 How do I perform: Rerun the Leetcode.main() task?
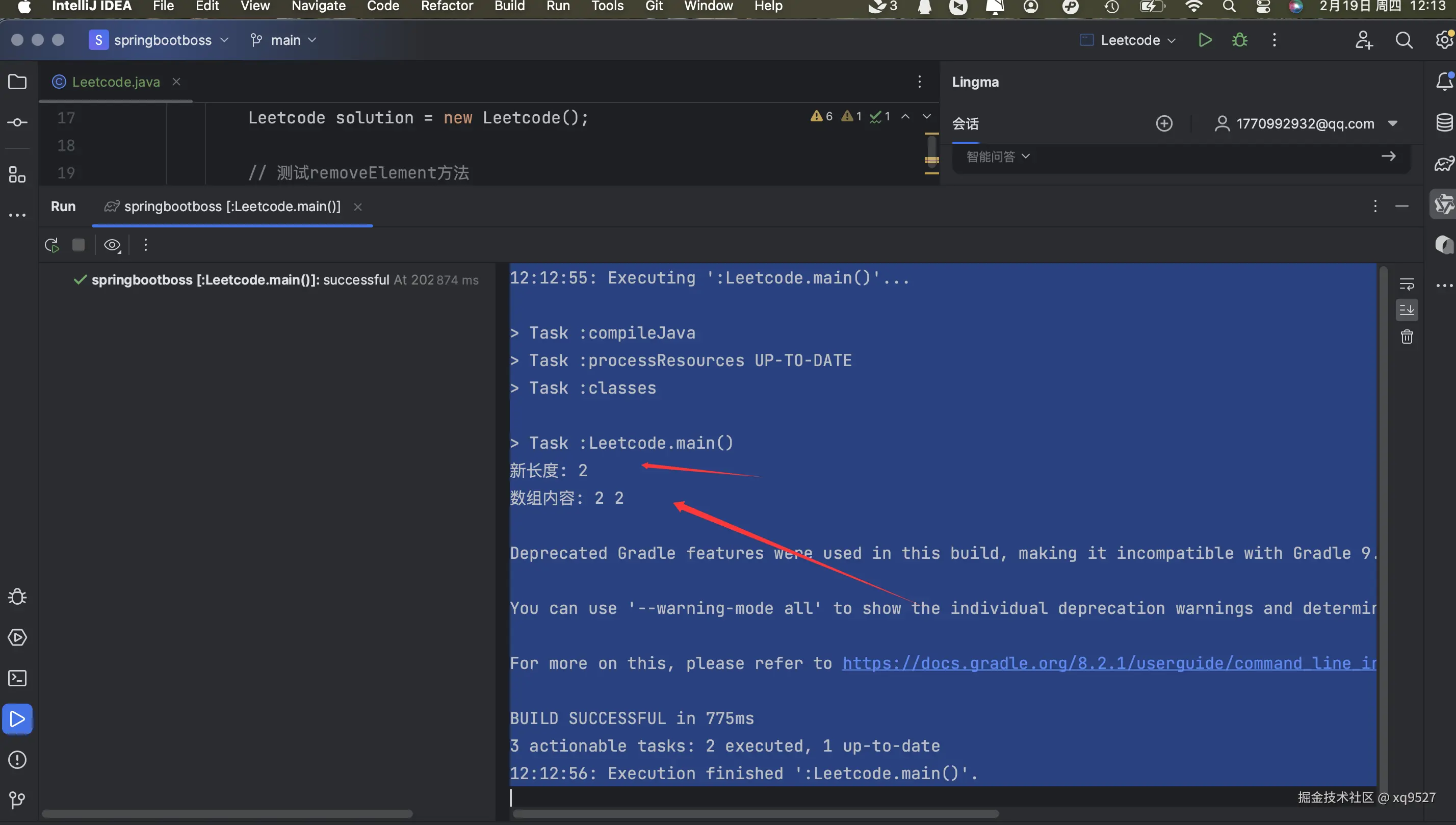[51, 245]
